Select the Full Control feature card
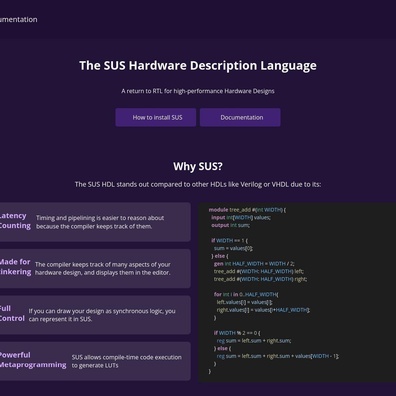 pos(95,315)
